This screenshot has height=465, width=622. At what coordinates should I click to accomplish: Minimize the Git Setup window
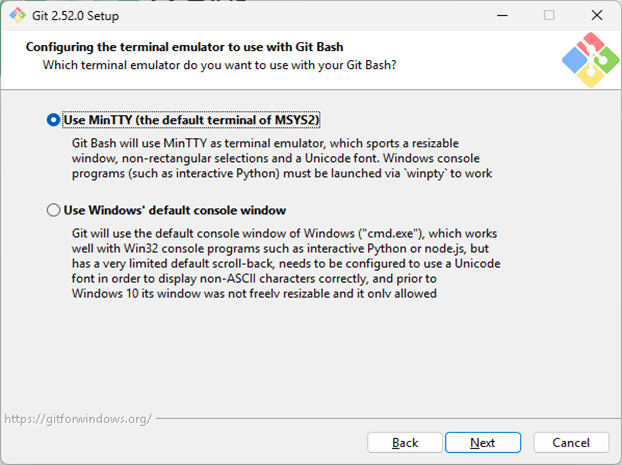tap(502, 15)
